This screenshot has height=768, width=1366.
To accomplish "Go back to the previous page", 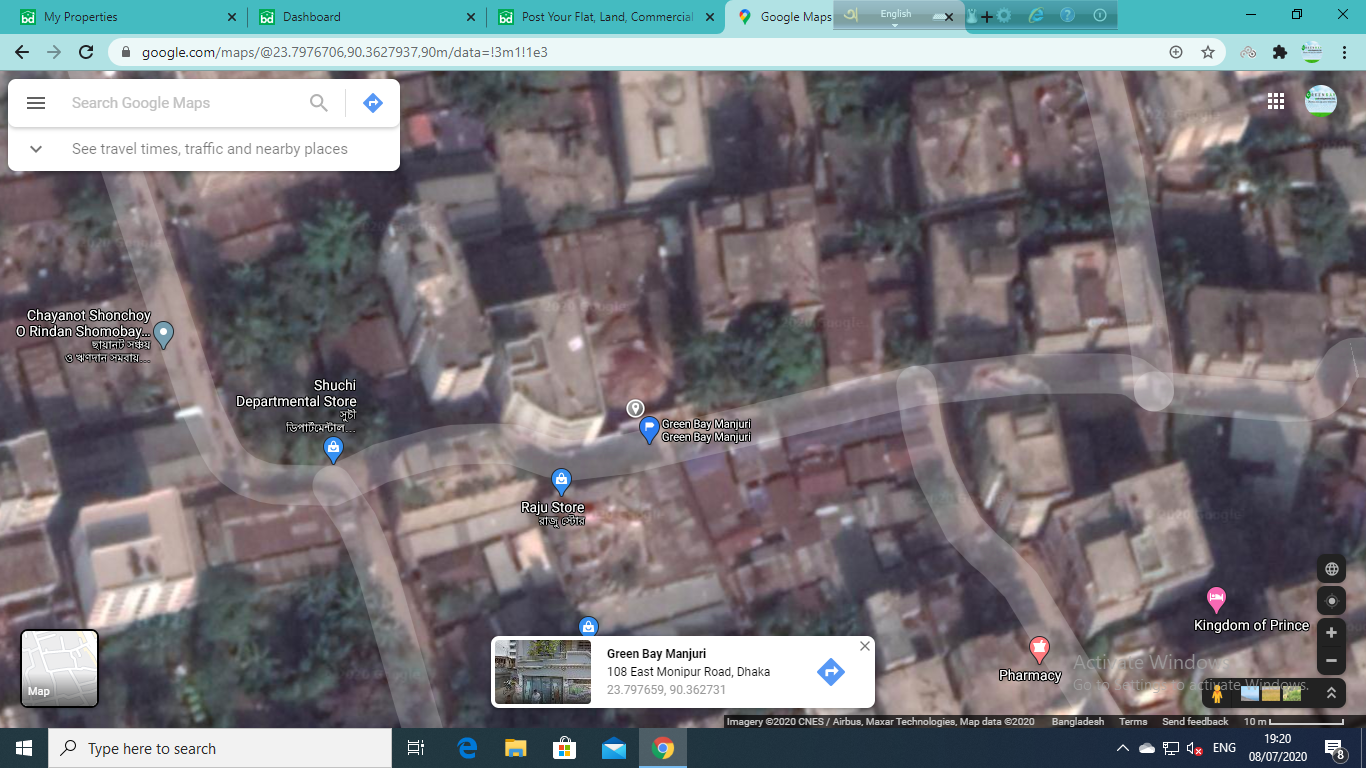I will pyautogui.click(x=22, y=52).
